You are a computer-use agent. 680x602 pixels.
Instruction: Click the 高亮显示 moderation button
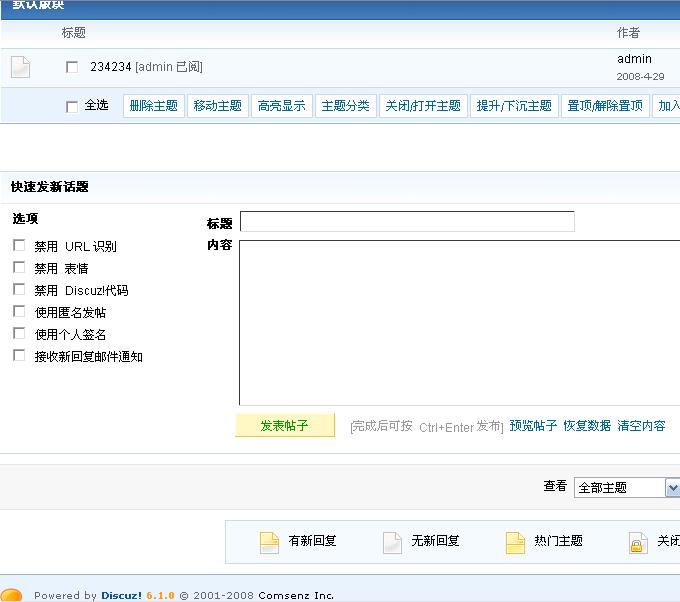(x=281, y=106)
